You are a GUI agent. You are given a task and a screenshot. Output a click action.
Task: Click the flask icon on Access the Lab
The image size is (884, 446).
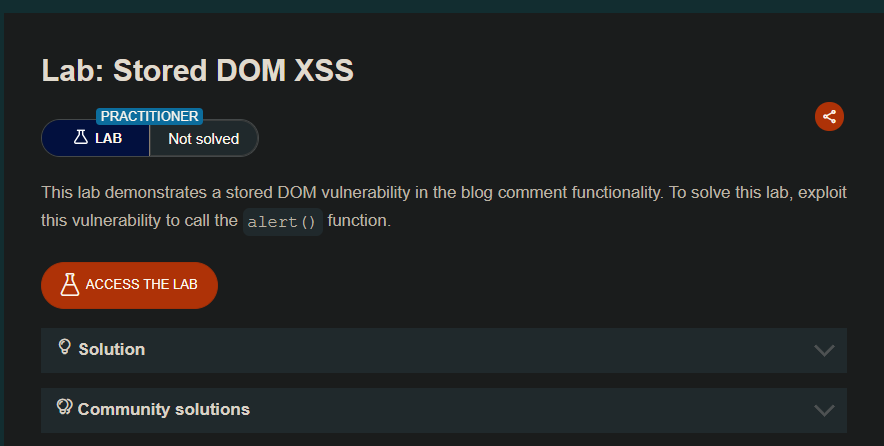[69, 284]
